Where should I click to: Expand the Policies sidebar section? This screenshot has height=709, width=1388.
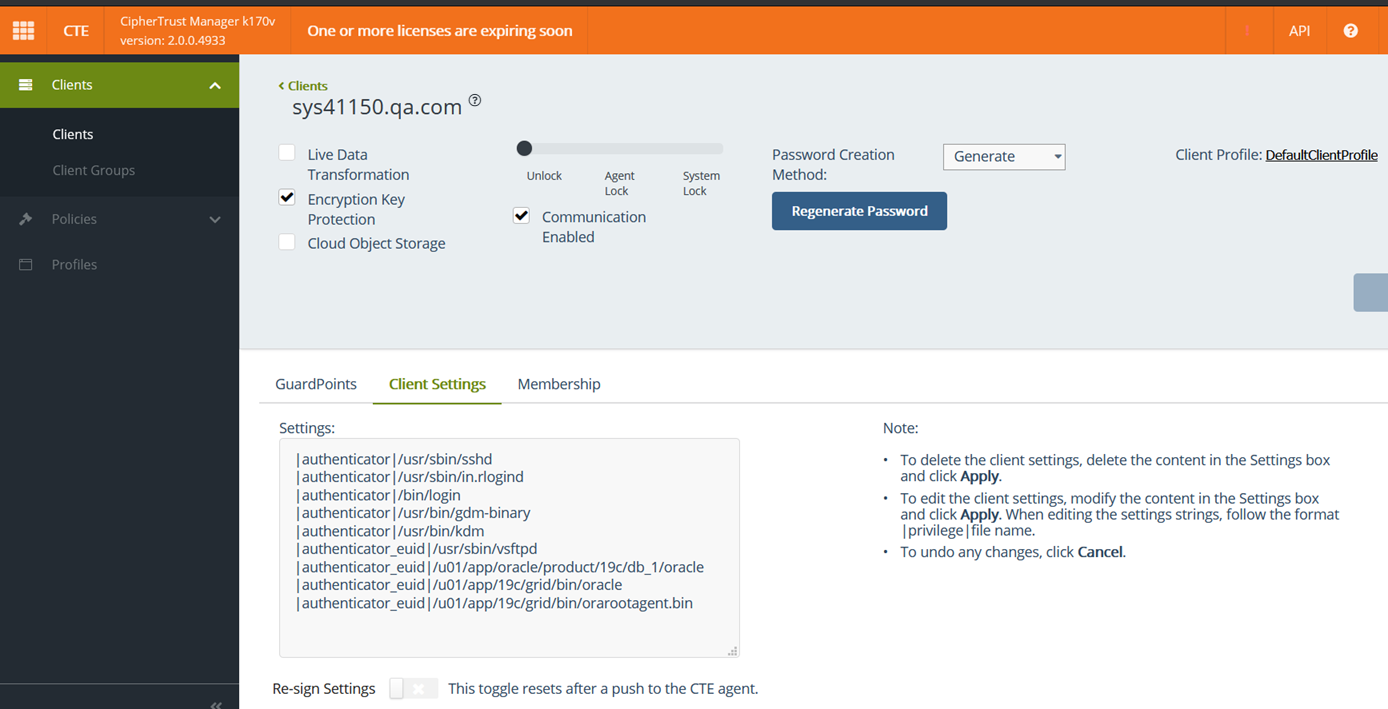(215, 219)
